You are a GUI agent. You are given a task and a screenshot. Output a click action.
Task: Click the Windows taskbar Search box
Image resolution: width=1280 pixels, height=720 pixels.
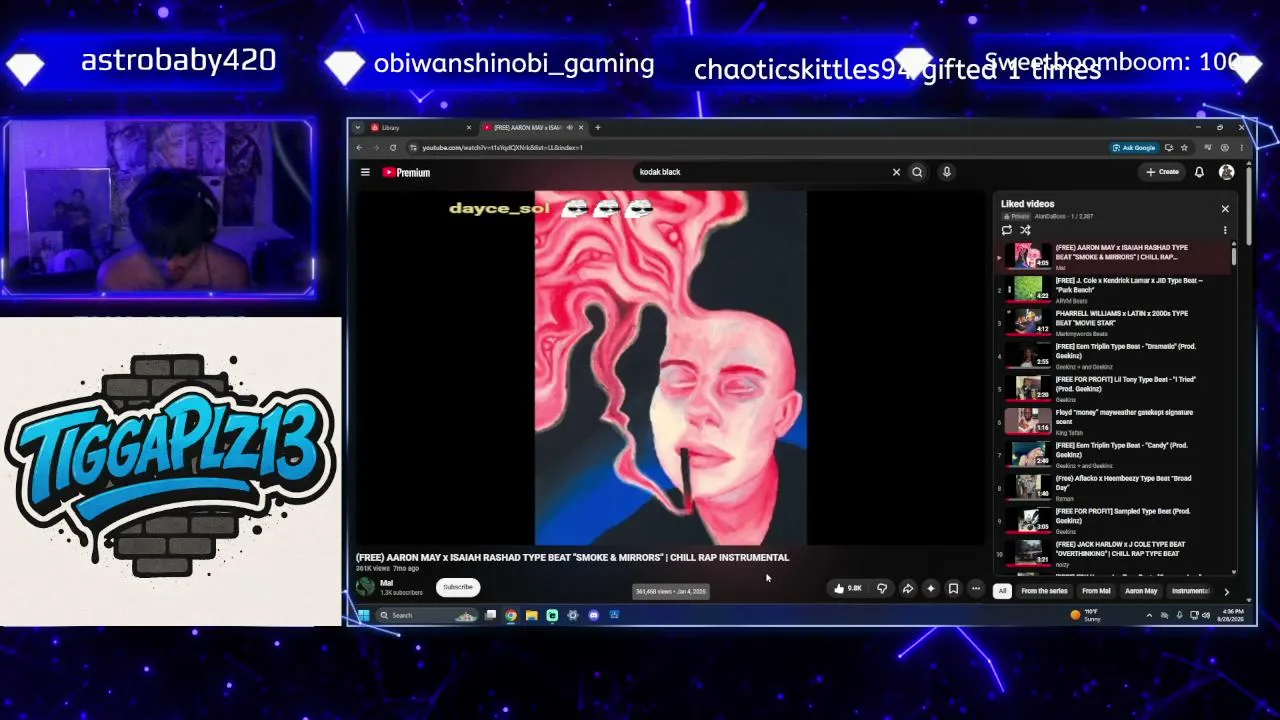[427, 615]
